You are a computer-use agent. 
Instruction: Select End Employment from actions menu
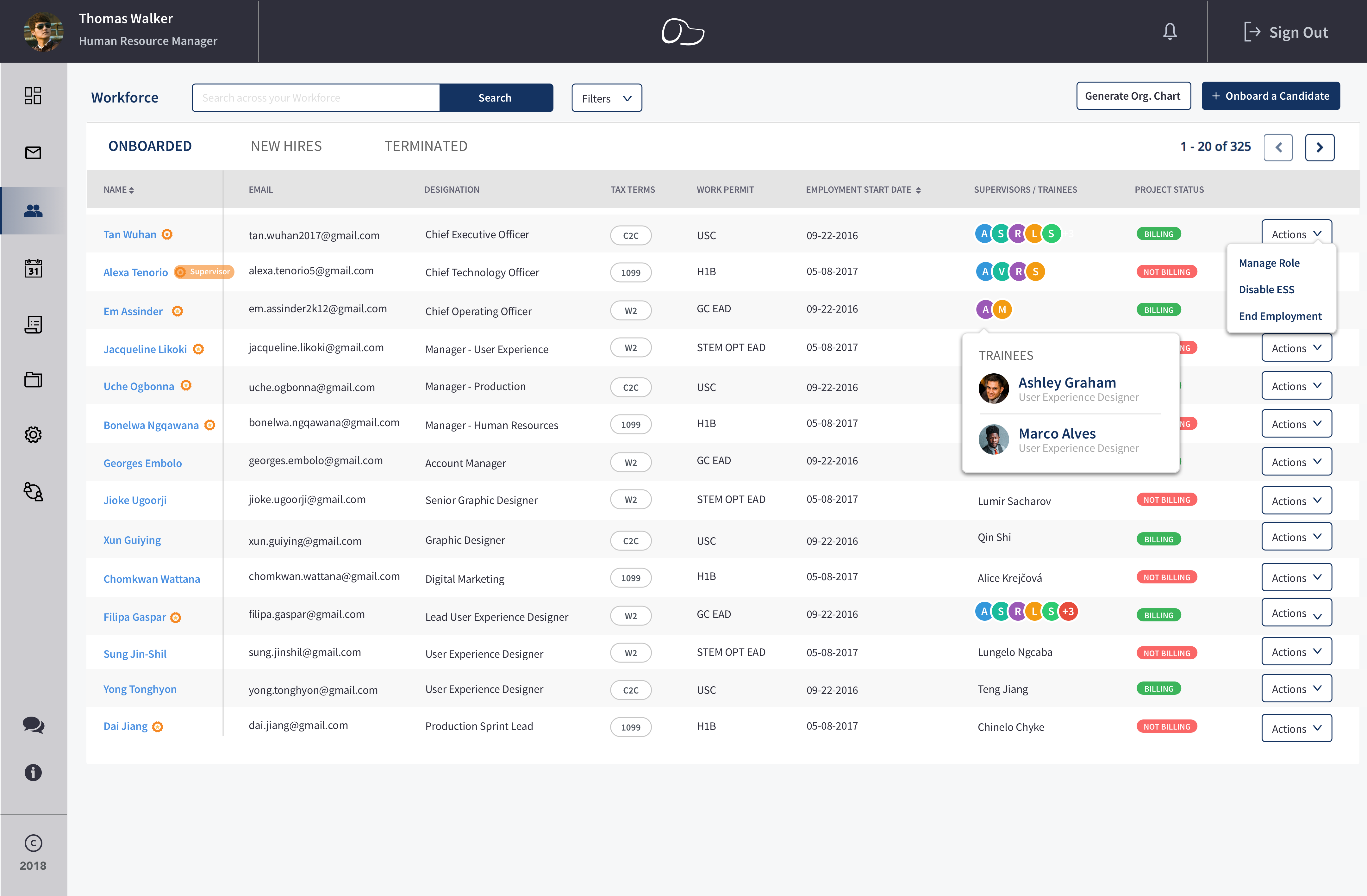pos(1280,316)
